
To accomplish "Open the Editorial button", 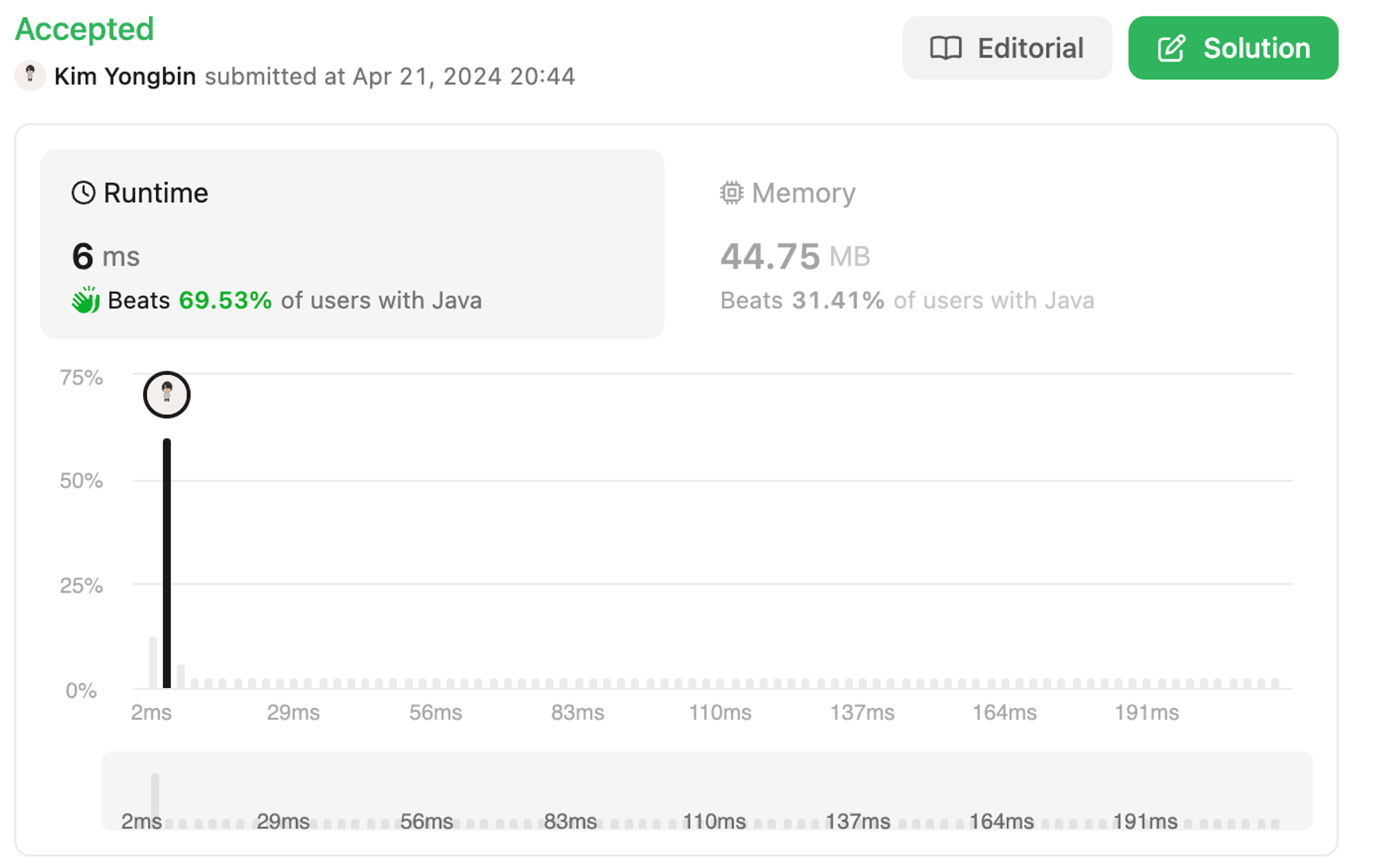I will [1006, 48].
